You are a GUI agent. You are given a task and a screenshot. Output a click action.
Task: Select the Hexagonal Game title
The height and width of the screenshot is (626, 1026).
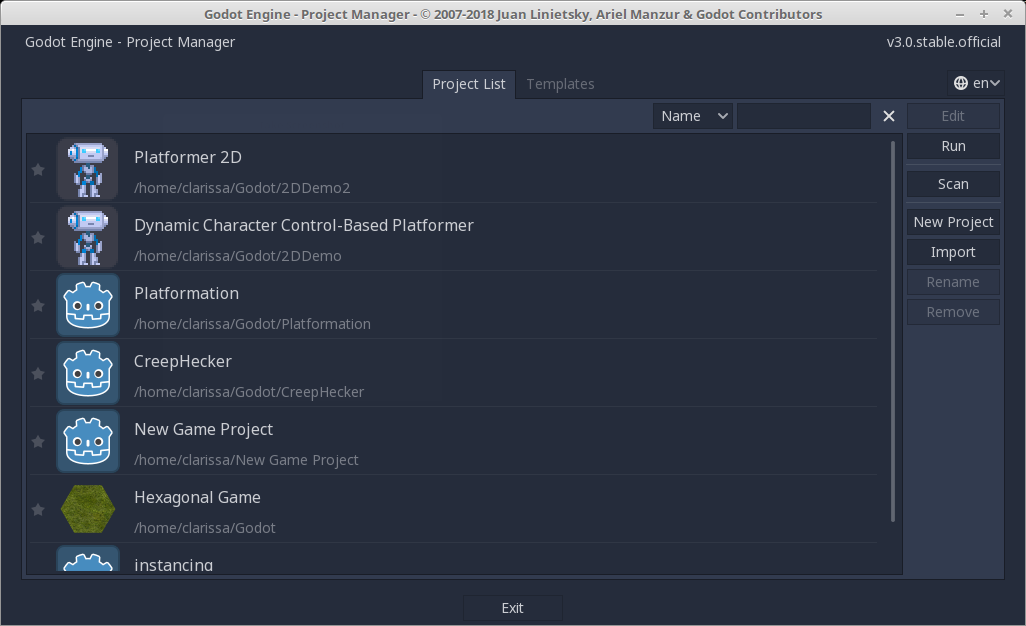point(197,498)
